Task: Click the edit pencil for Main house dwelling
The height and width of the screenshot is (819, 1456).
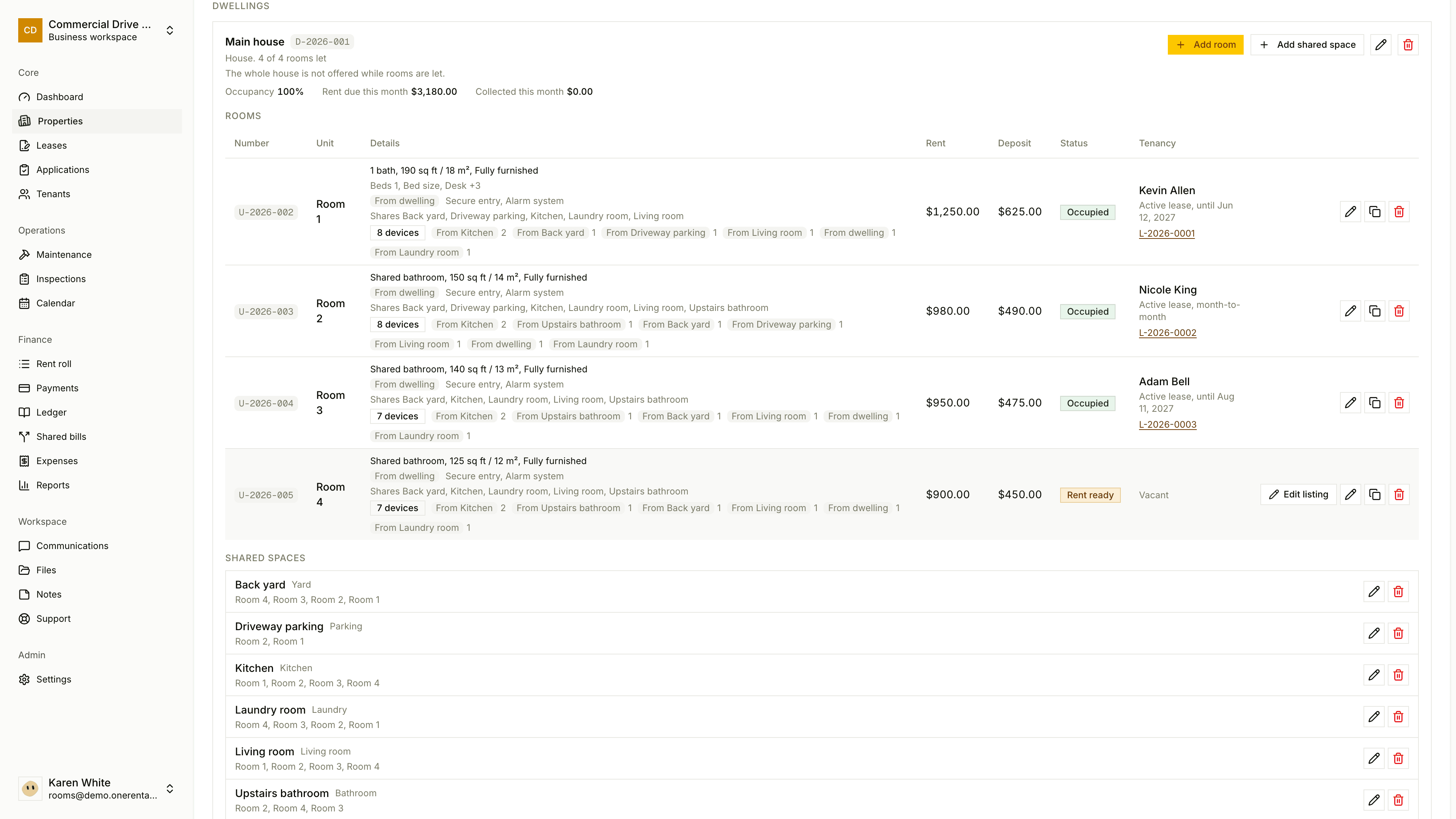Action: [1380, 45]
